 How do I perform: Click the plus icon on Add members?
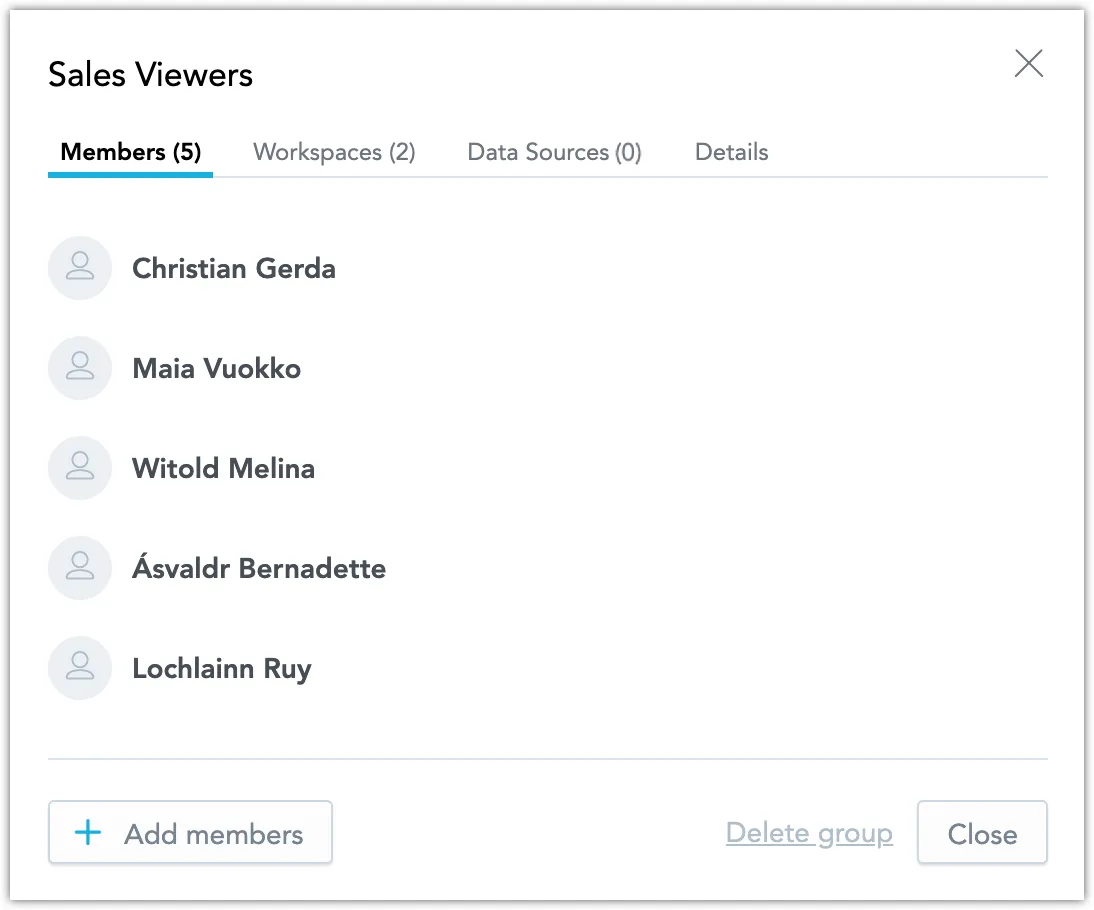coord(88,832)
